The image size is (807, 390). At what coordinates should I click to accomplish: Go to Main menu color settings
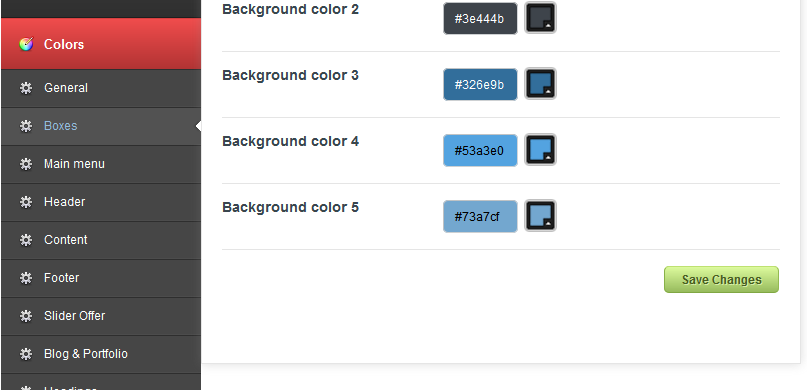click(x=101, y=164)
